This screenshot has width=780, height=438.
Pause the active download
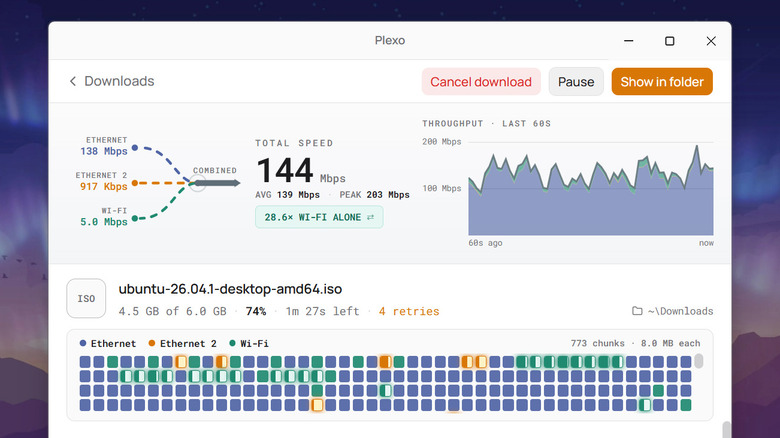pyautogui.click(x=576, y=82)
